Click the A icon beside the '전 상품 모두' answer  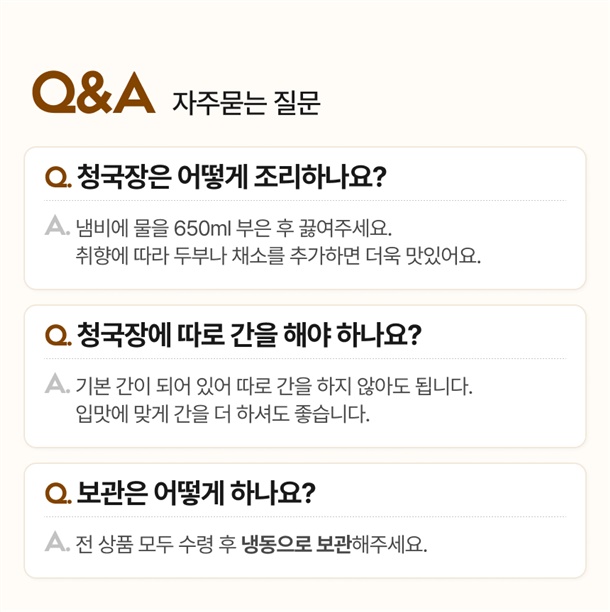[x=57, y=543]
